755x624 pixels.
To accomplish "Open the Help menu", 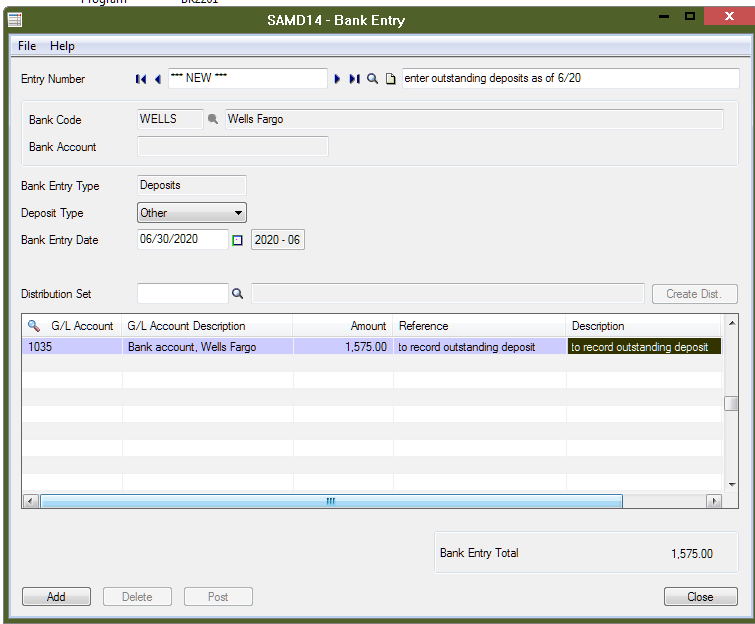I will click(x=62, y=46).
